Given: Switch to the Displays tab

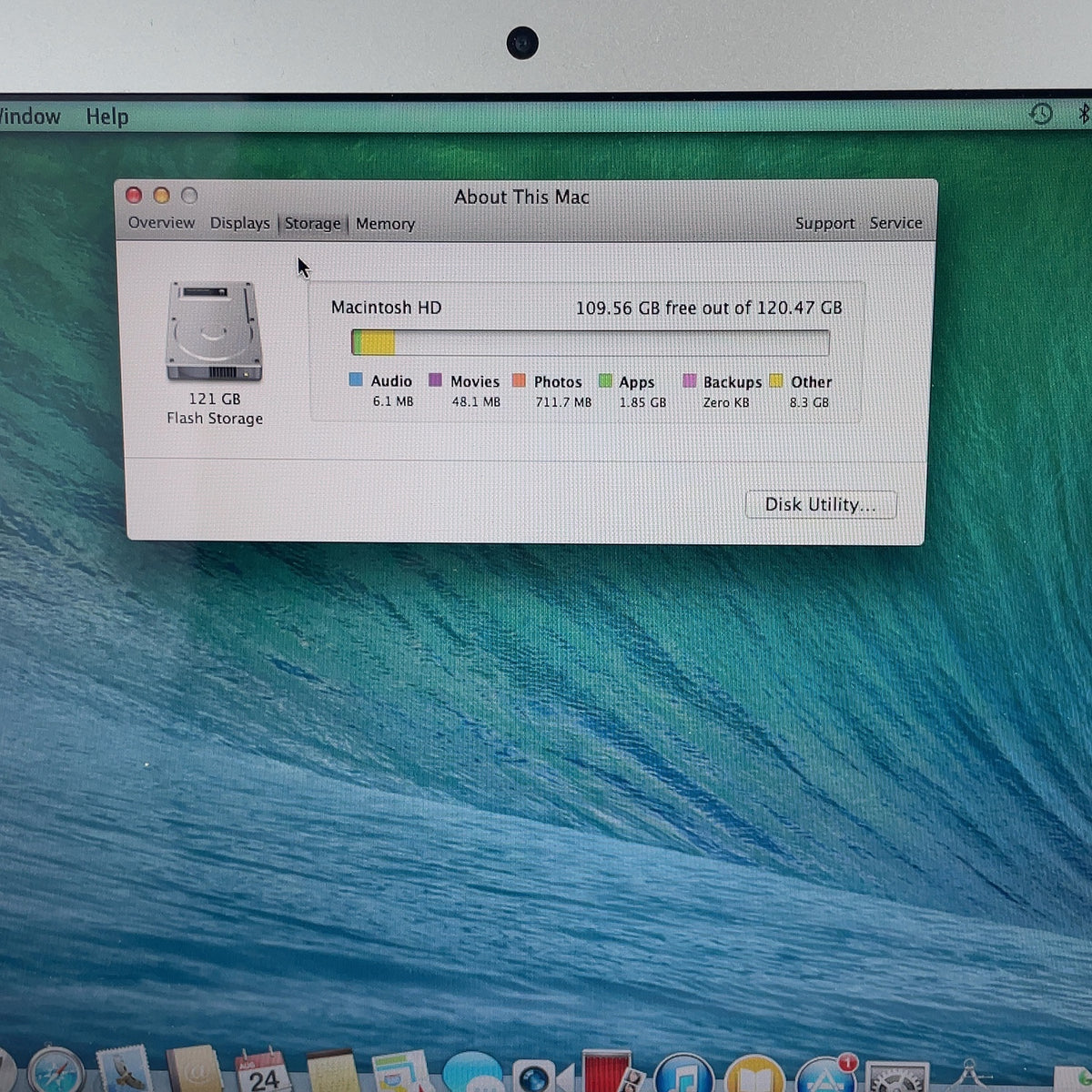Looking at the screenshot, I should click(240, 223).
